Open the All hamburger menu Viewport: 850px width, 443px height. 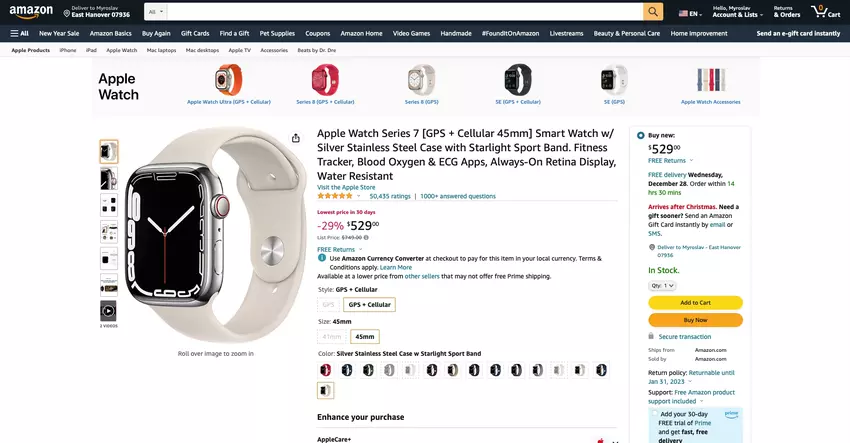point(19,33)
